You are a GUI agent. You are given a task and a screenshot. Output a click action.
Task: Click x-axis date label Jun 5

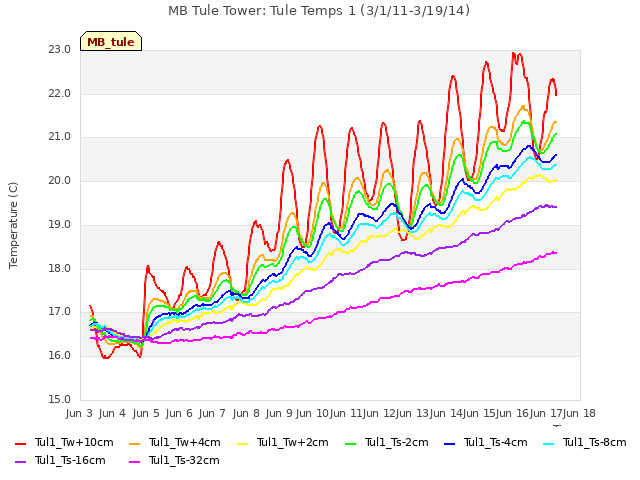pos(146,413)
